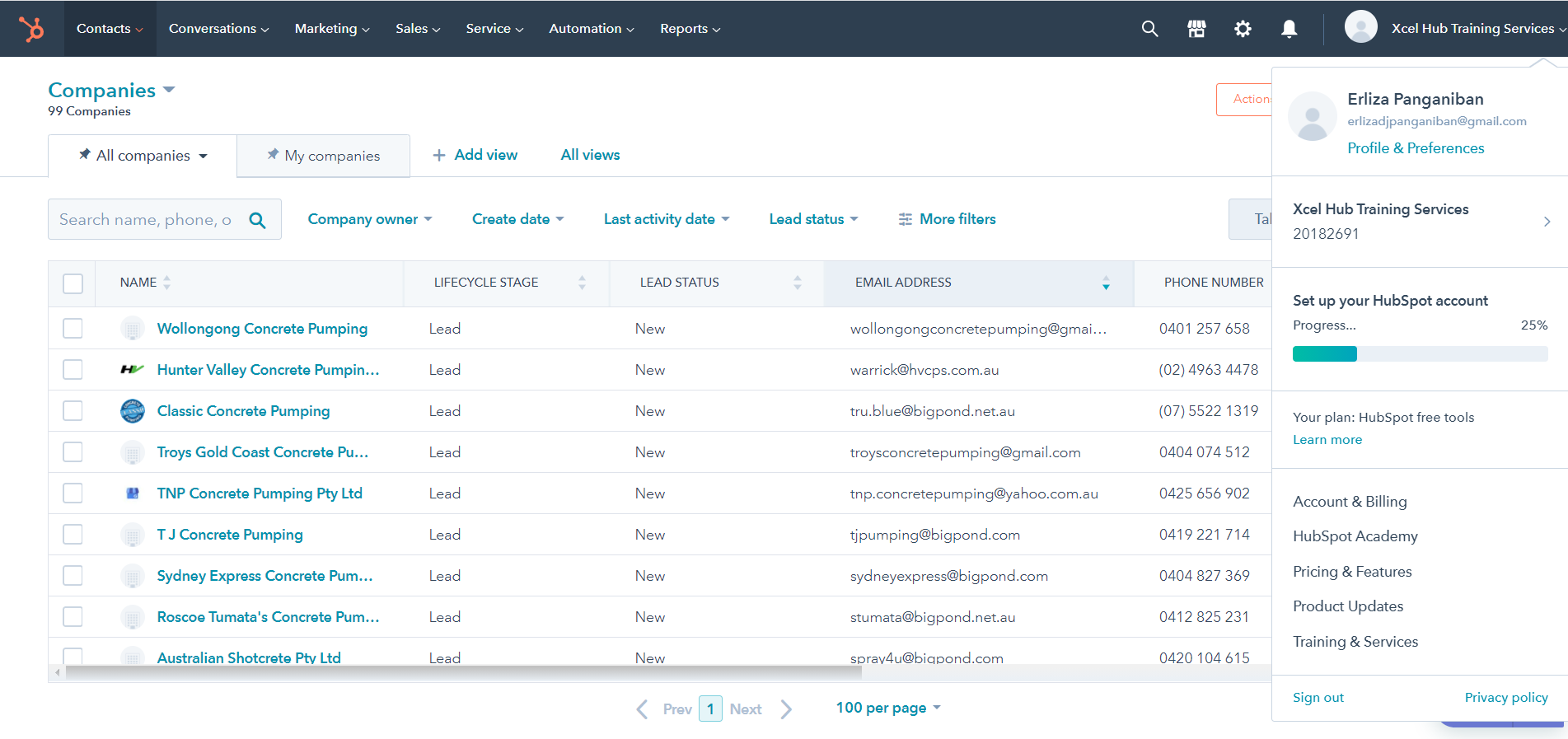
Task: Open Lead status filter dropdown
Action: pyautogui.click(x=813, y=219)
